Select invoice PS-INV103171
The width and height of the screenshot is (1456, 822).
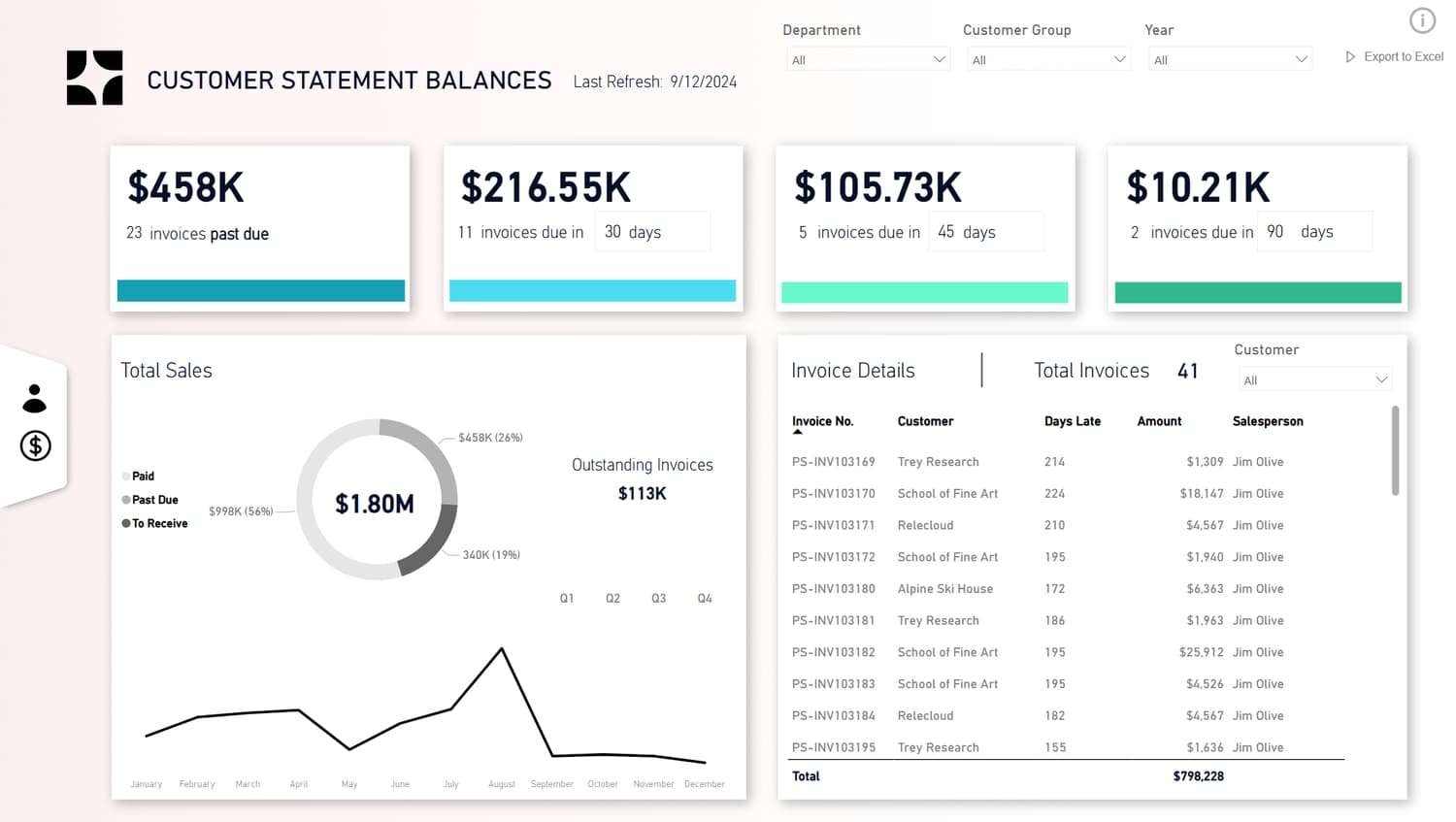pos(834,525)
